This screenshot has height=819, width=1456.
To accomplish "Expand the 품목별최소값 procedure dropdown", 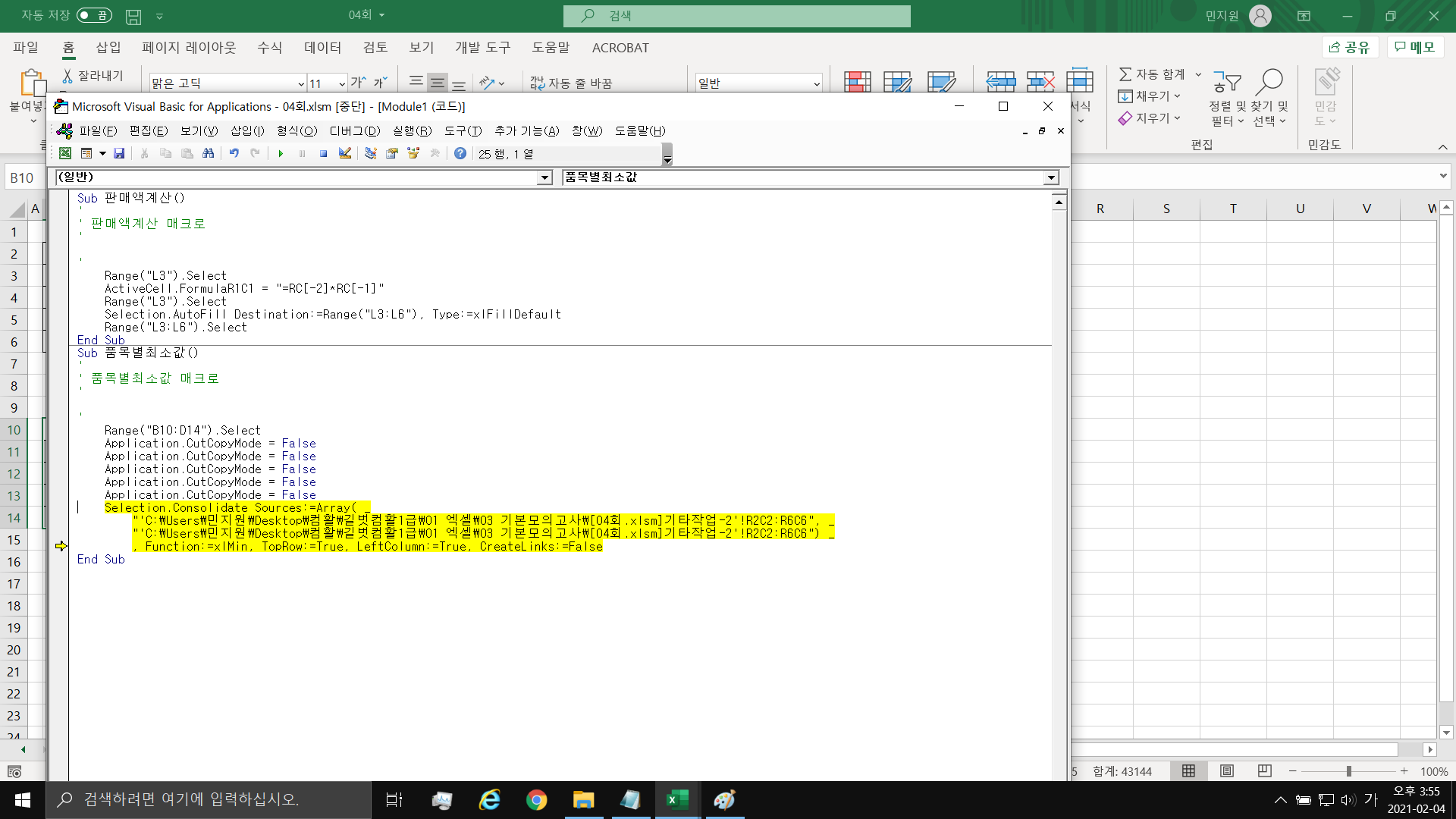I will (x=1050, y=177).
